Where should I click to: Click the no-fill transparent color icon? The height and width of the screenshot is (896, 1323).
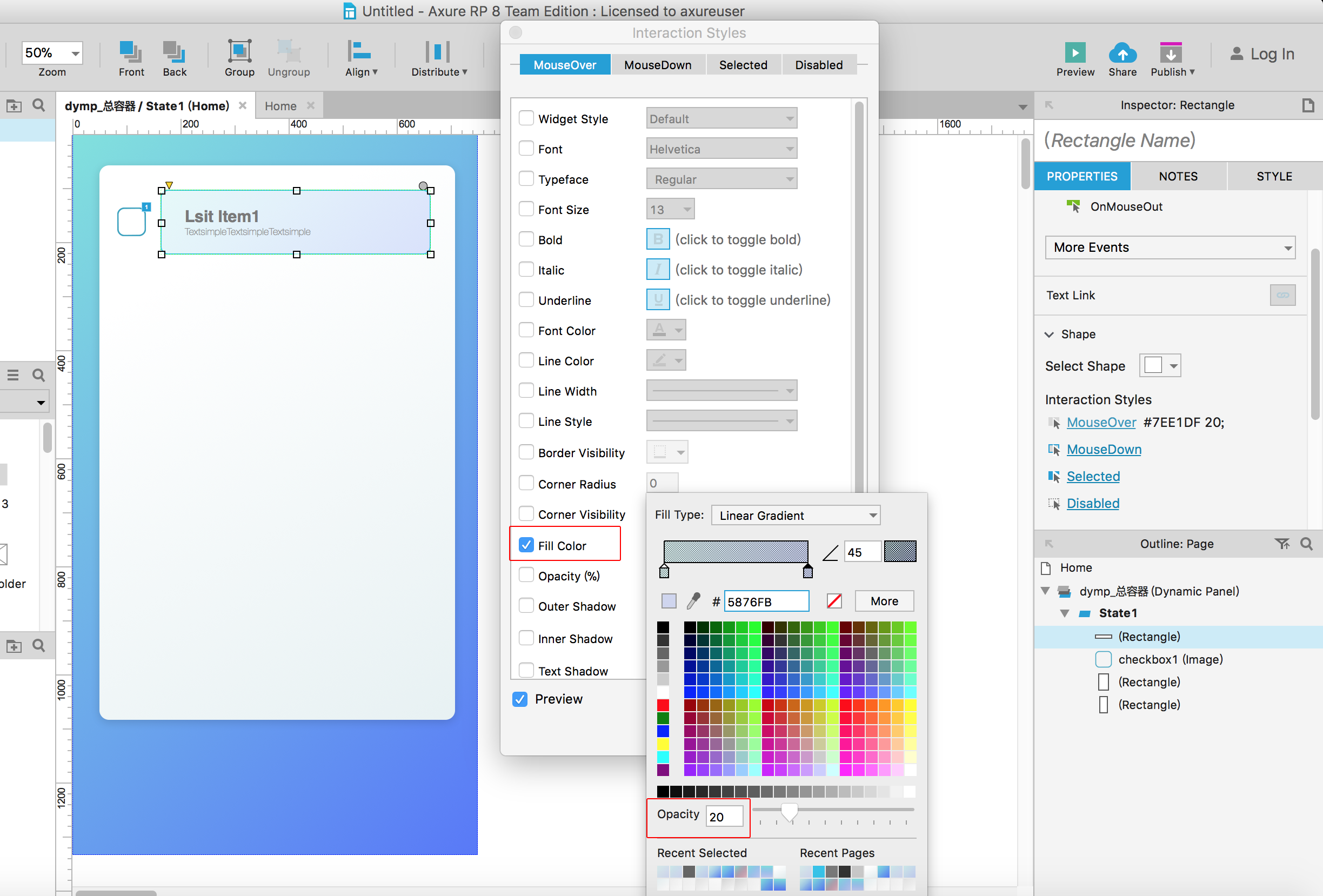[x=834, y=600]
